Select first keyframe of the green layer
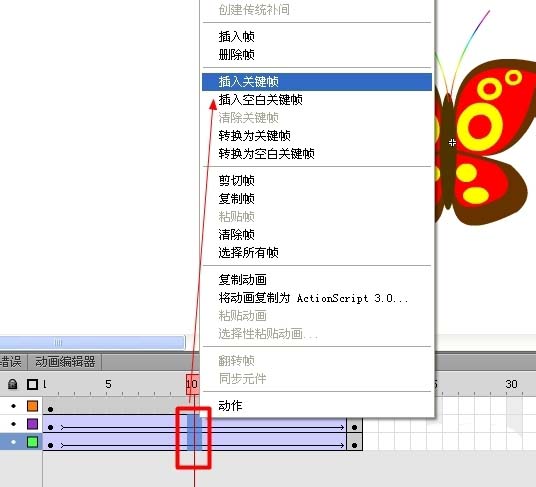 click(51, 445)
